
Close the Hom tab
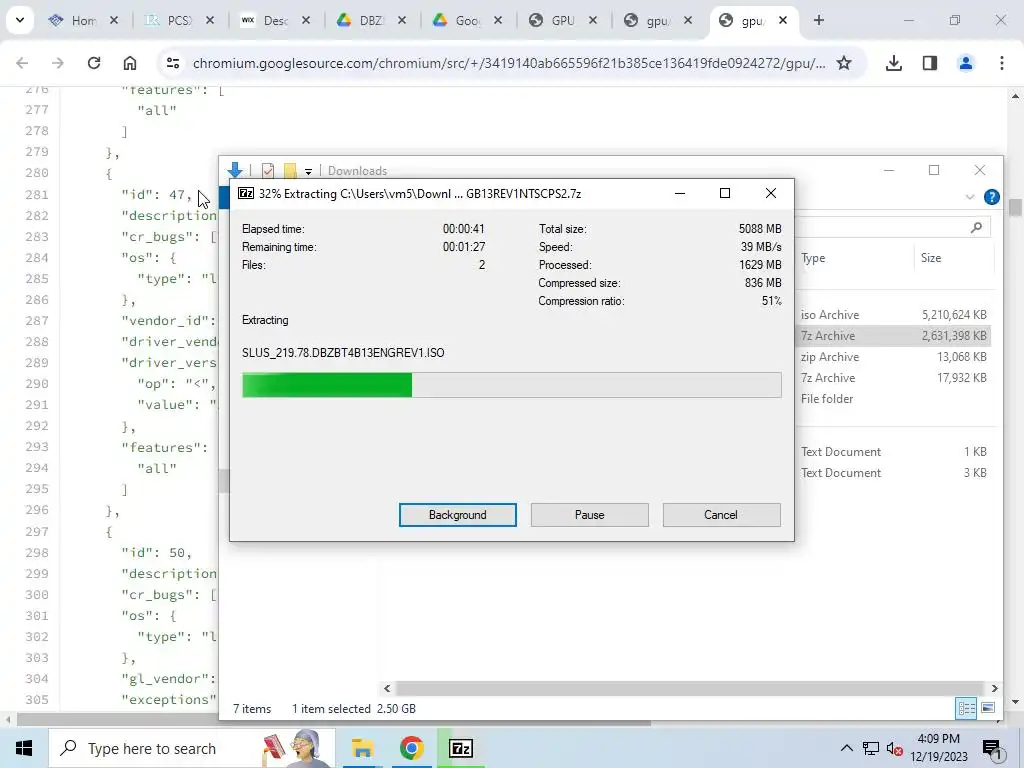tap(114, 21)
